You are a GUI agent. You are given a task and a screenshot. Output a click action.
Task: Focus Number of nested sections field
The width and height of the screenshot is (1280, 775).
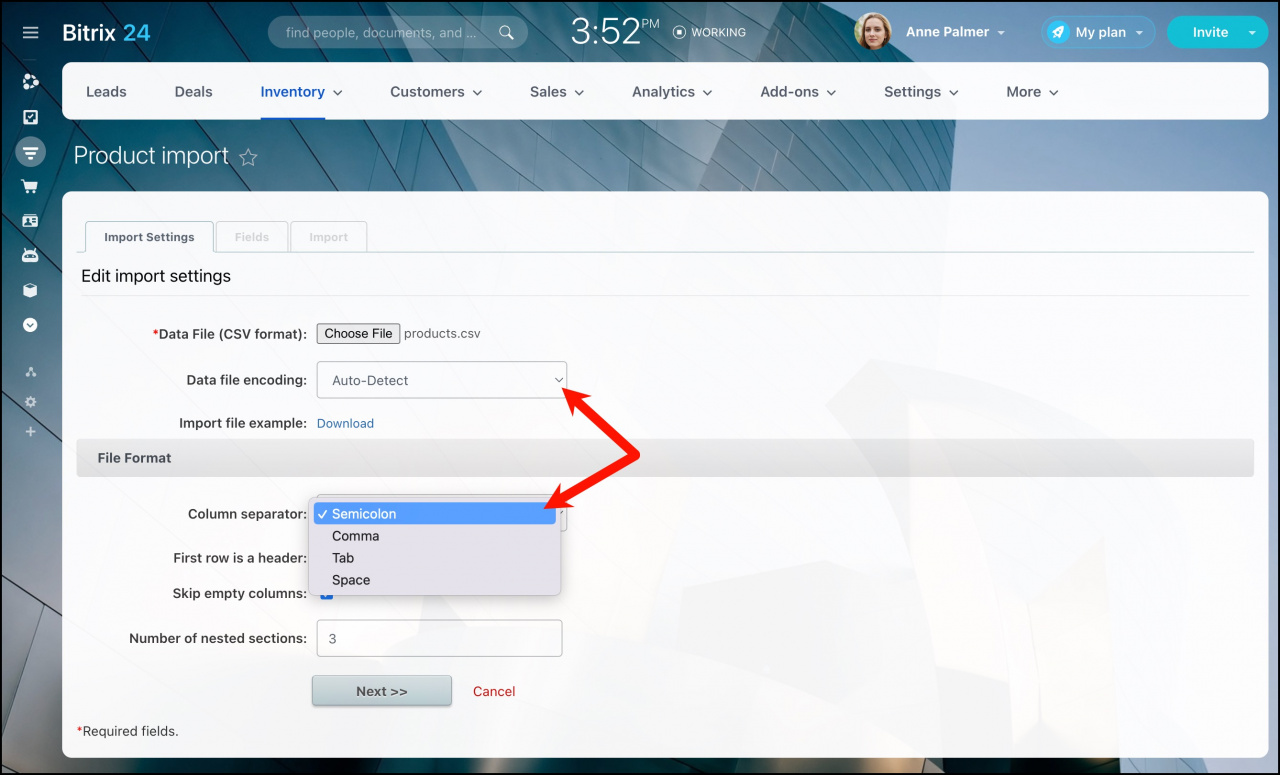[x=439, y=638]
